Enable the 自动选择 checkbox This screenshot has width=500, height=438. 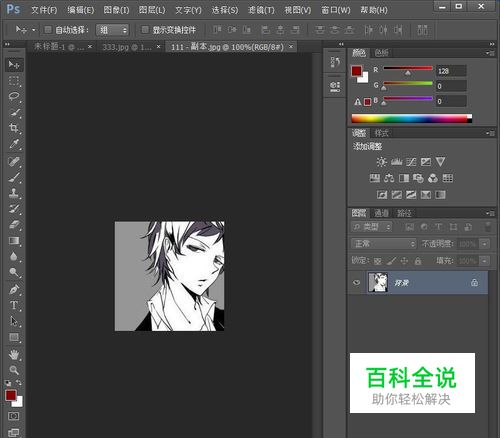click(x=48, y=30)
